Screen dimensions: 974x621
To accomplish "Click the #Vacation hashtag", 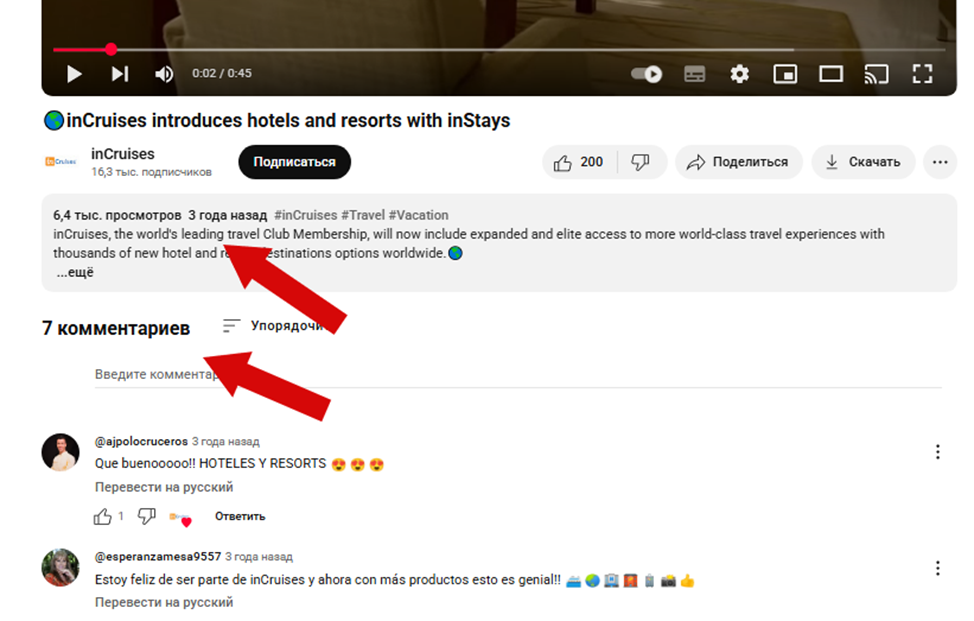I will tap(418, 215).
